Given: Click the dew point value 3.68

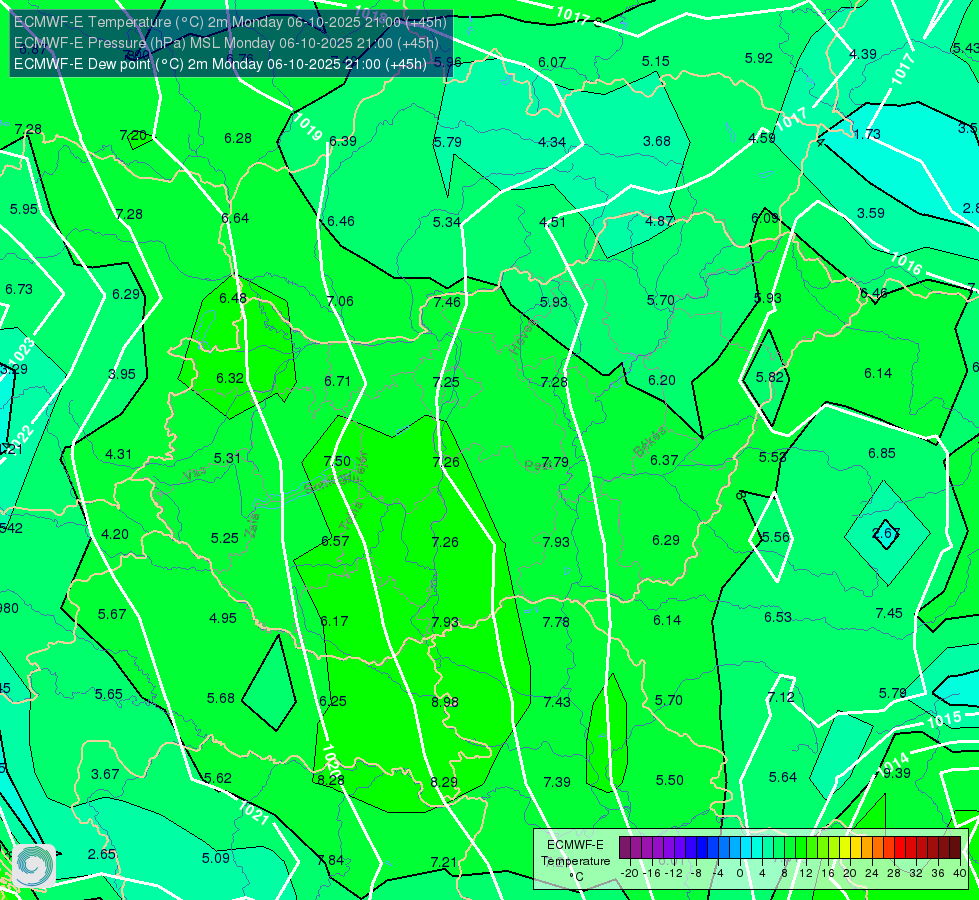Looking at the screenshot, I should [657, 141].
